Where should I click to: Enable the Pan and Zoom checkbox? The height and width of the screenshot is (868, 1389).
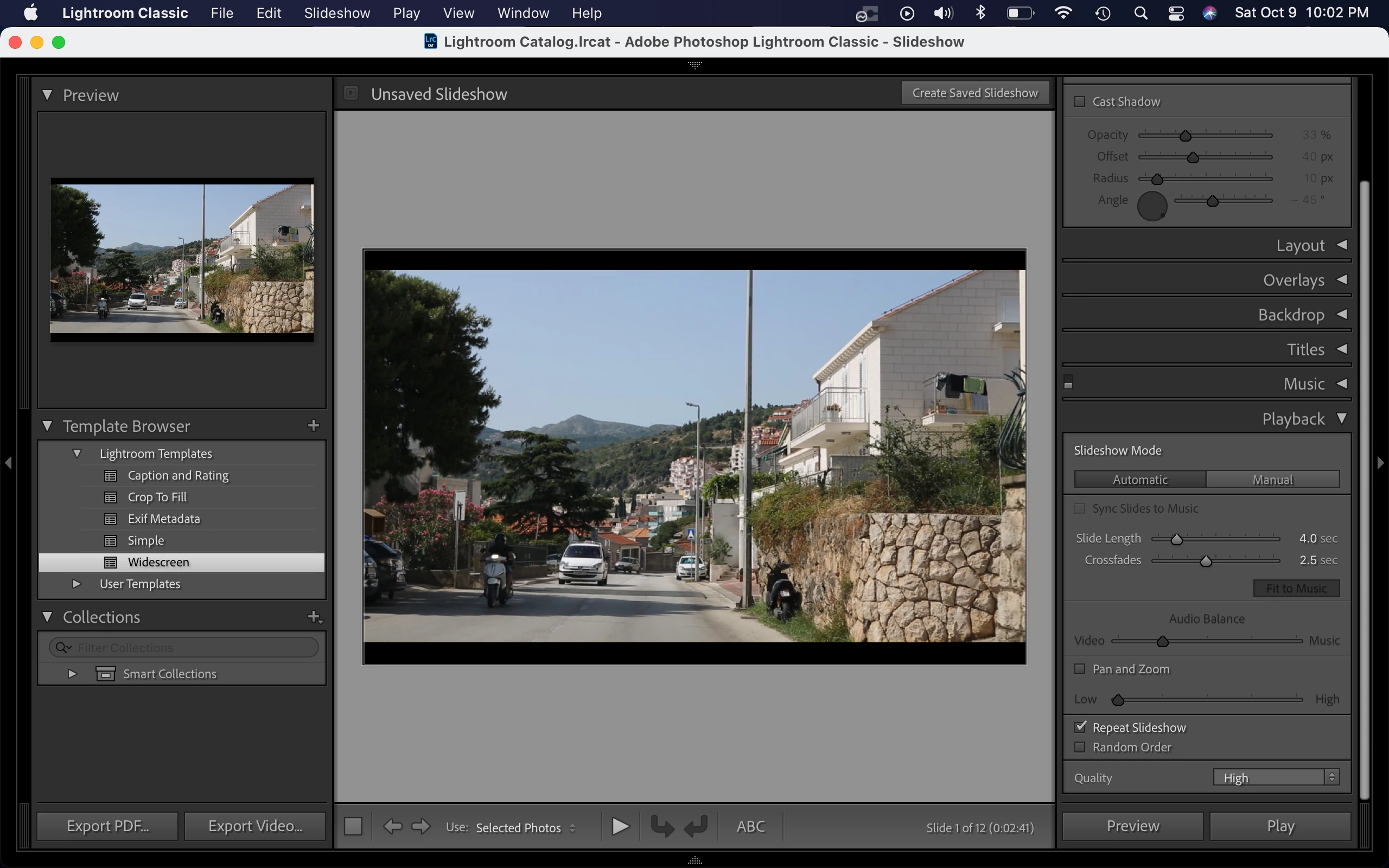pyautogui.click(x=1080, y=669)
